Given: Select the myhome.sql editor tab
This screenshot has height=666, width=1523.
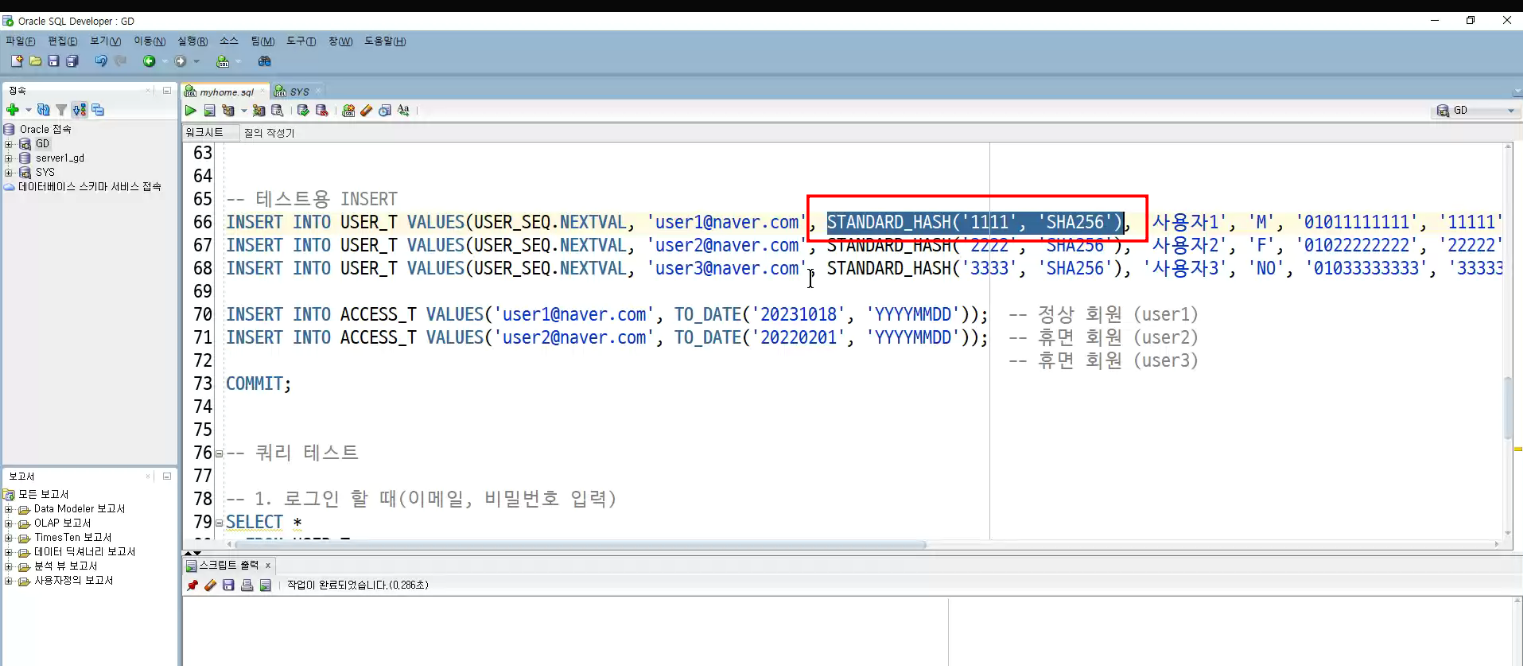Looking at the screenshot, I should tap(226, 92).
